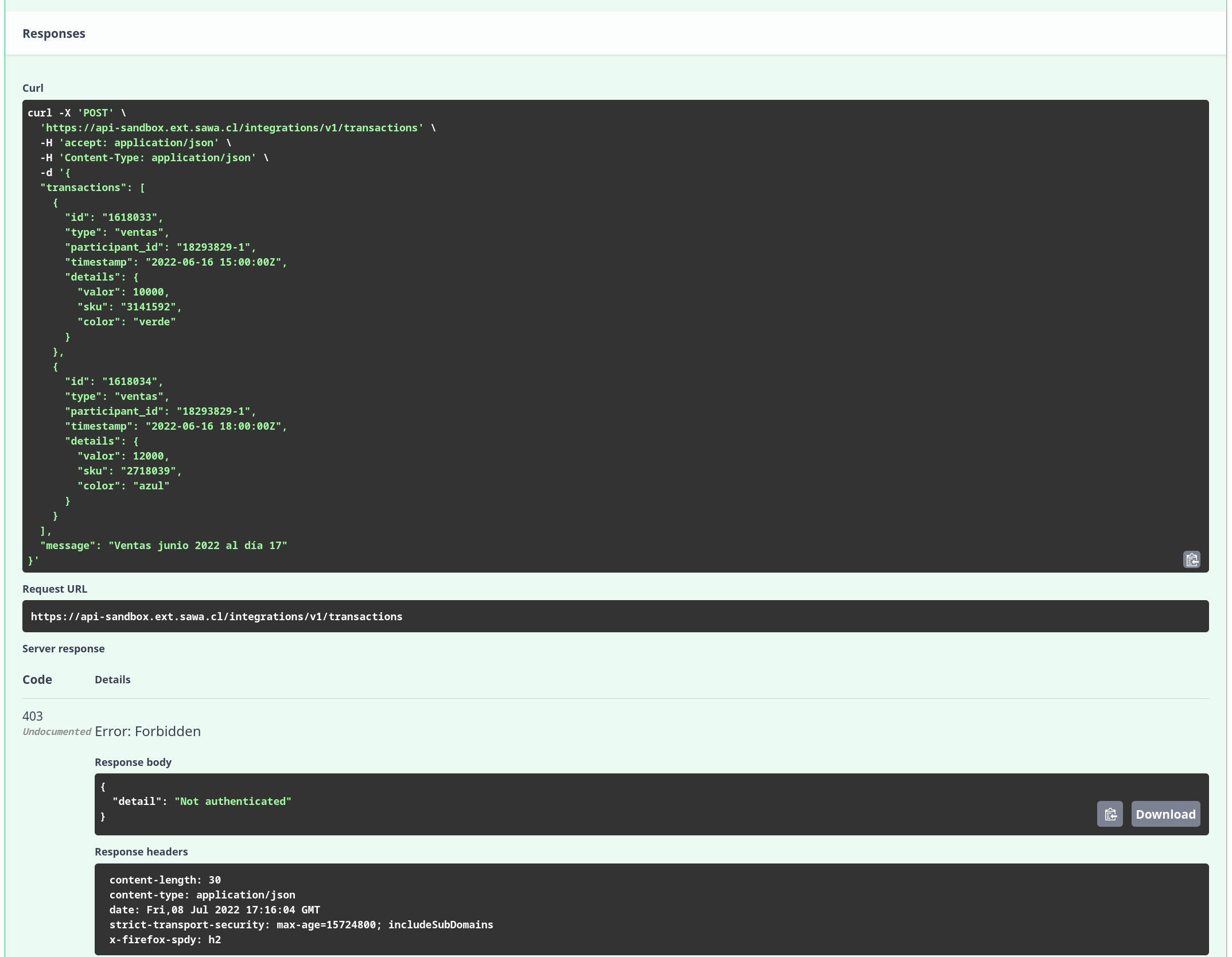The height and width of the screenshot is (957, 1232).
Task: Click the "Not authenticated" detail value
Action: tap(232, 801)
